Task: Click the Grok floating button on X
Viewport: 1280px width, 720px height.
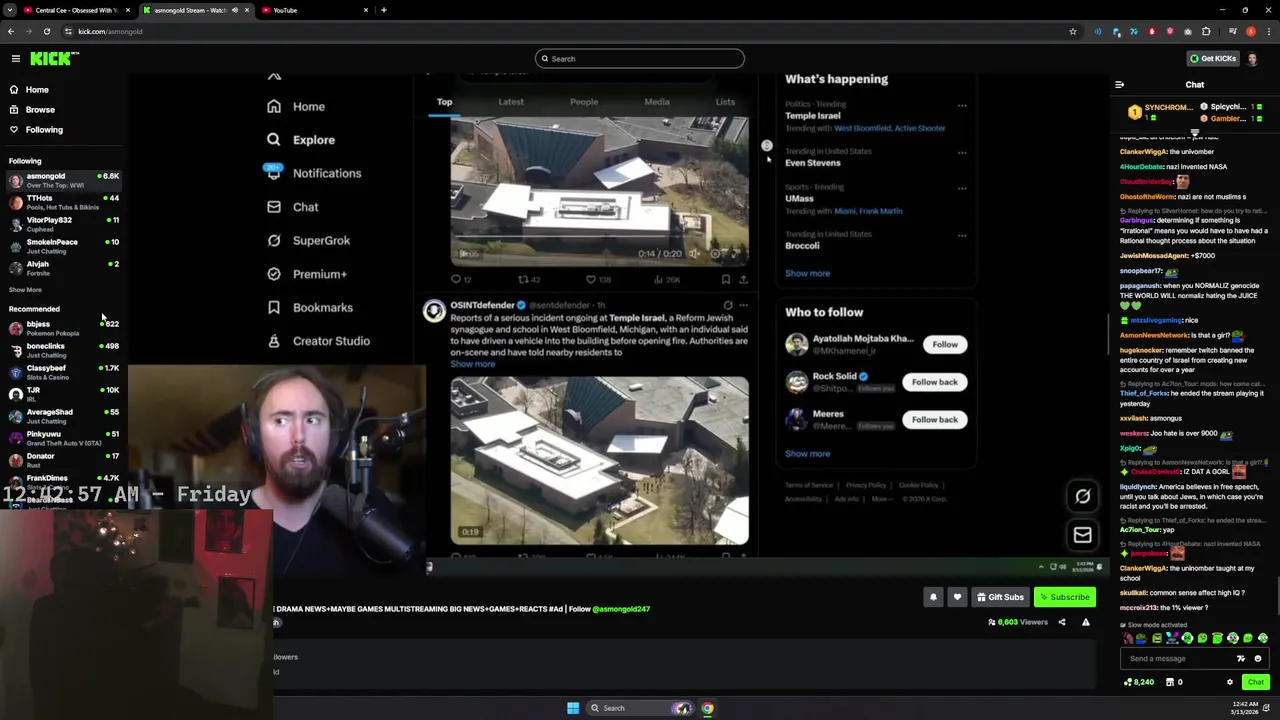Action: click(1082, 496)
